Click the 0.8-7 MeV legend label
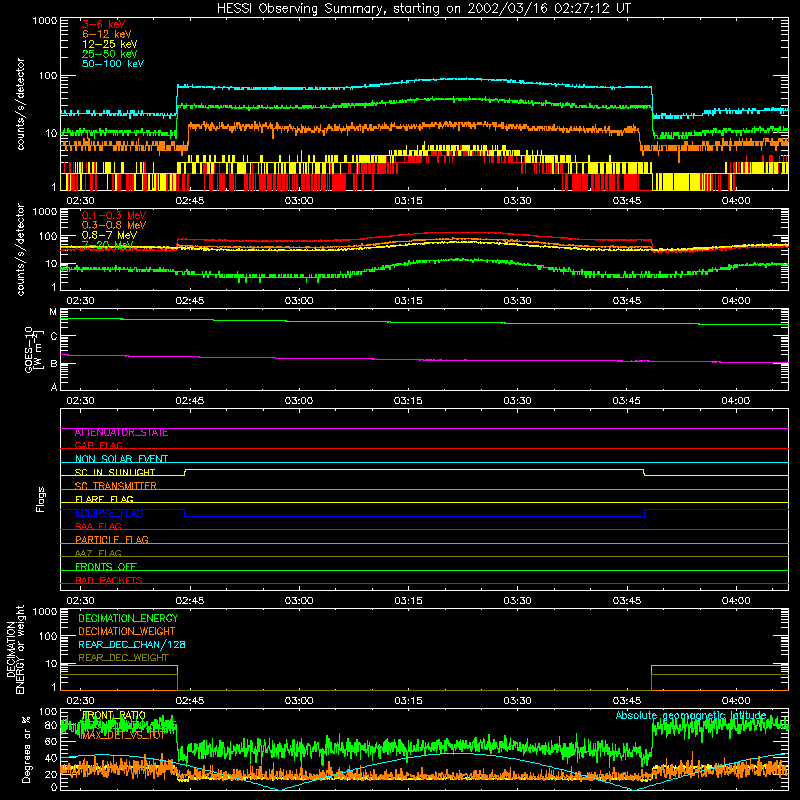The width and height of the screenshot is (800, 800). (109, 235)
